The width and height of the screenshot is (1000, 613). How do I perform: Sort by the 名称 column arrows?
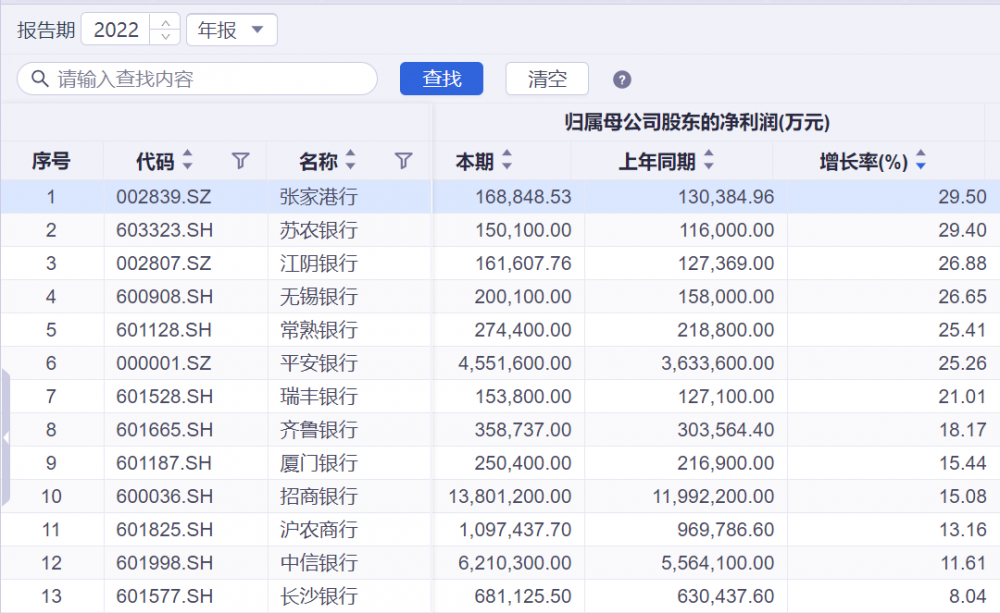click(350, 160)
